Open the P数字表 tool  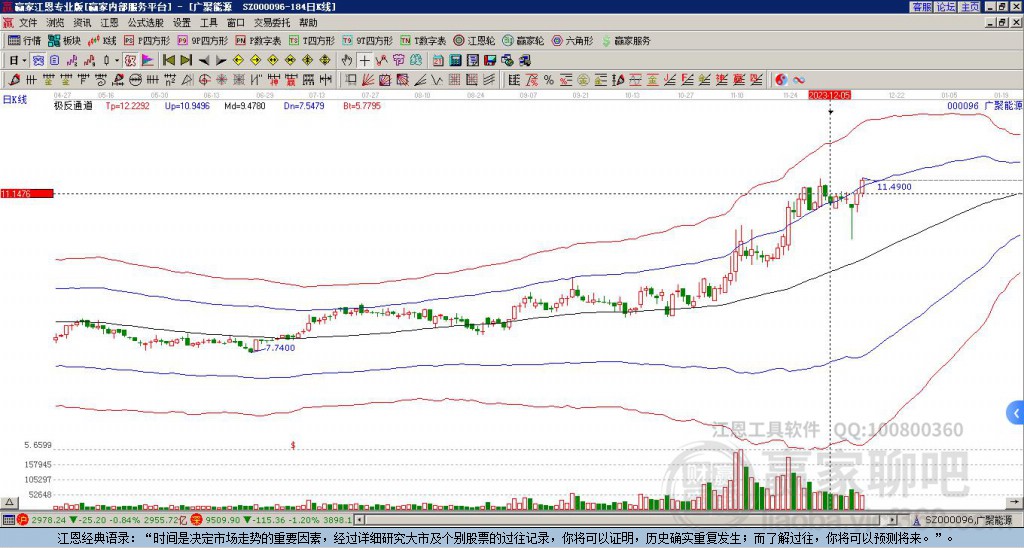pyautogui.click(x=258, y=40)
